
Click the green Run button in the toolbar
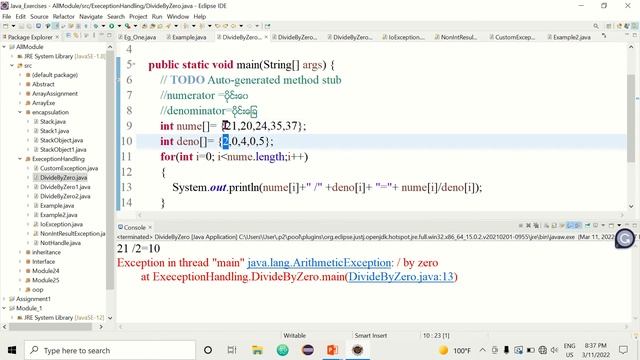(111, 26)
